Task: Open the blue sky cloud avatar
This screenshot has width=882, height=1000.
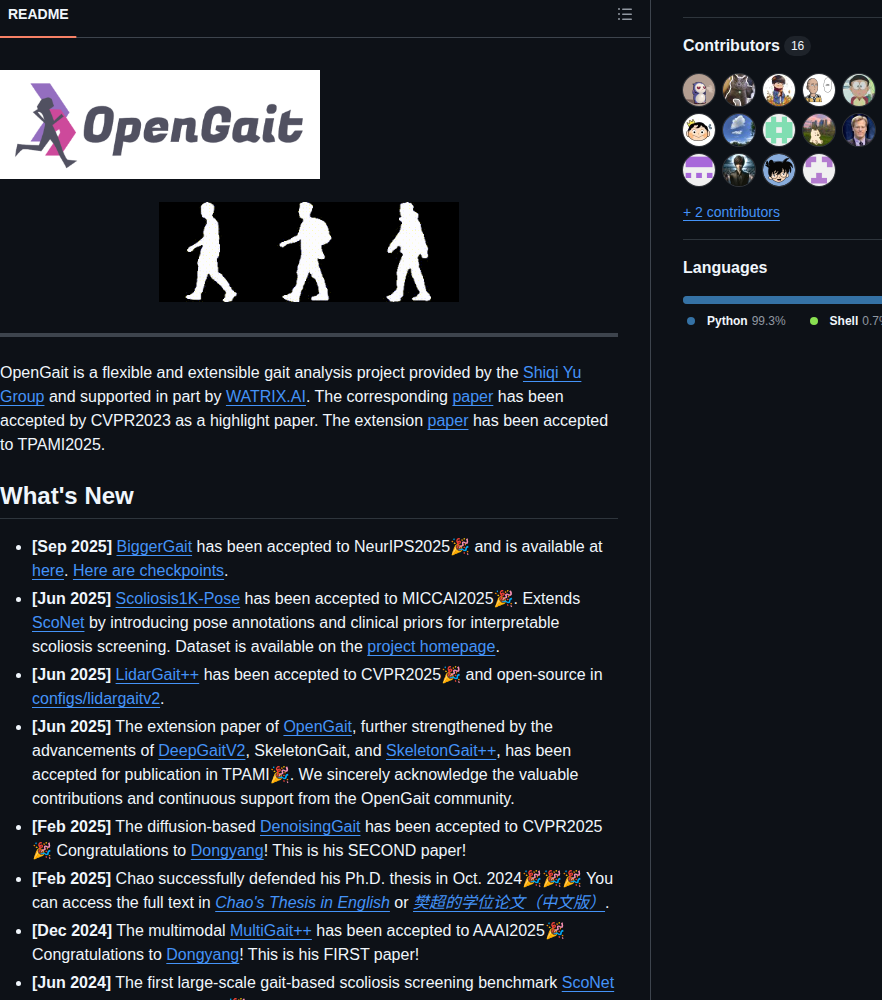Action: point(739,130)
